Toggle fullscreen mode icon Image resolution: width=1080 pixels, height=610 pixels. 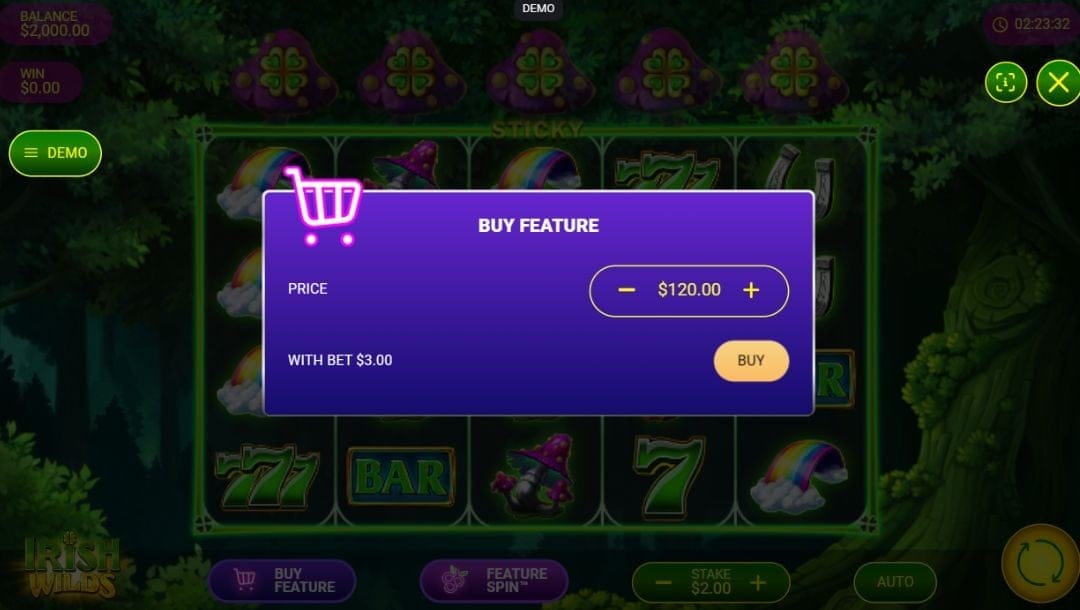tap(1006, 83)
